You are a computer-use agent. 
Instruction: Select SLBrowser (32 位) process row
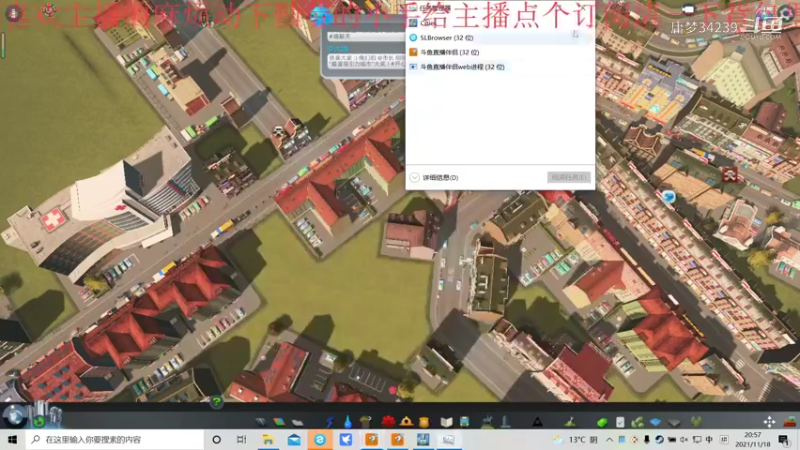(x=500, y=38)
